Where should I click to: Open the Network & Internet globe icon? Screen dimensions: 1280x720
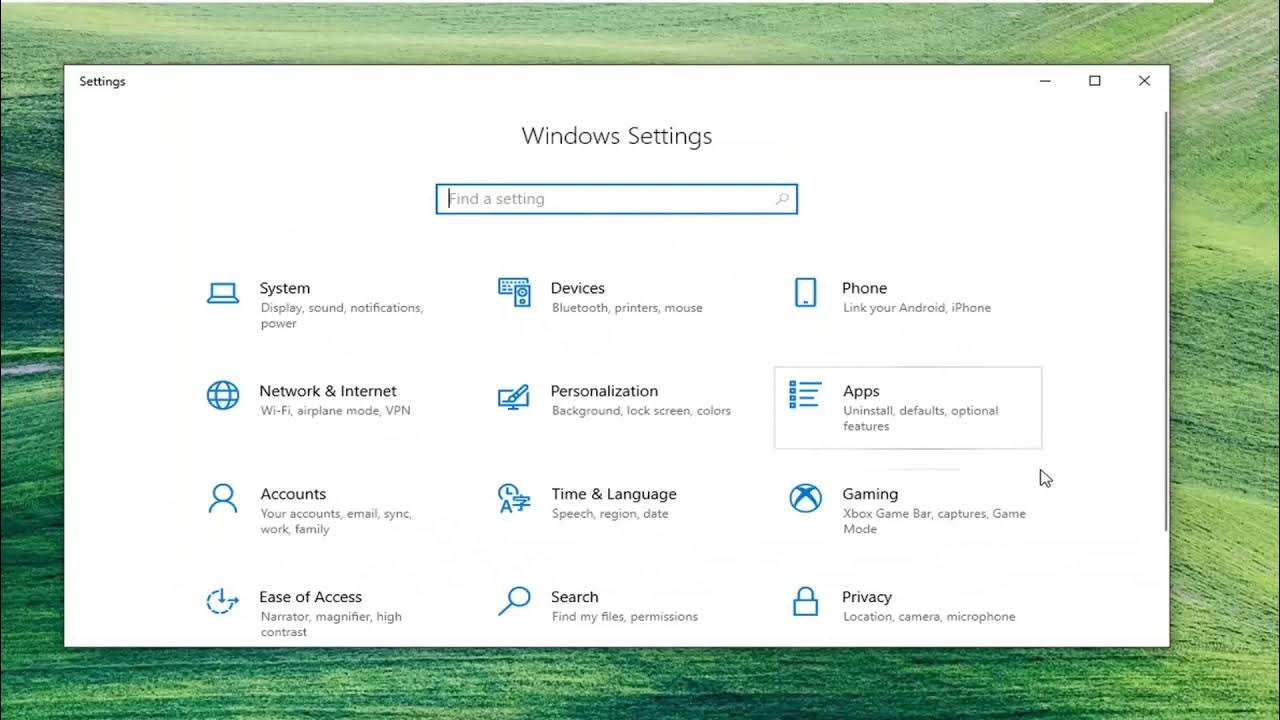point(223,396)
